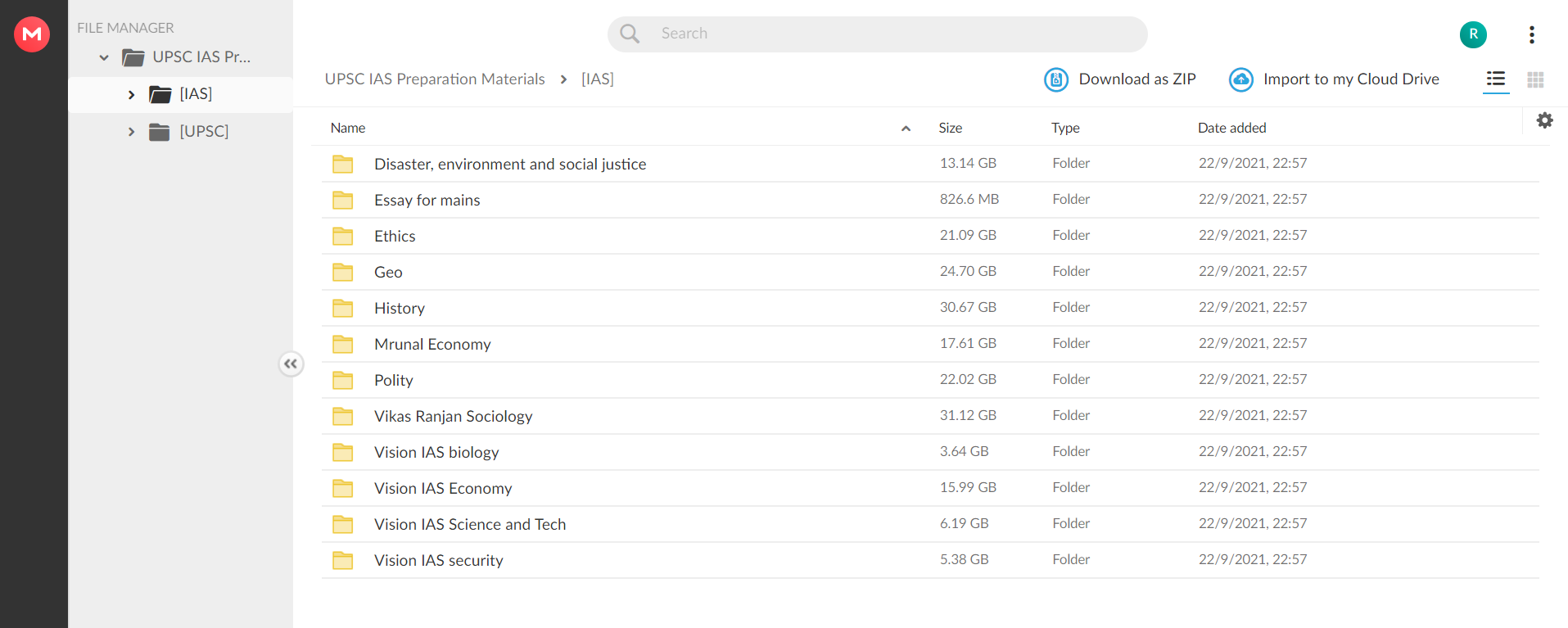
Task: Toggle Name column sort order arrow
Action: coord(906,129)
